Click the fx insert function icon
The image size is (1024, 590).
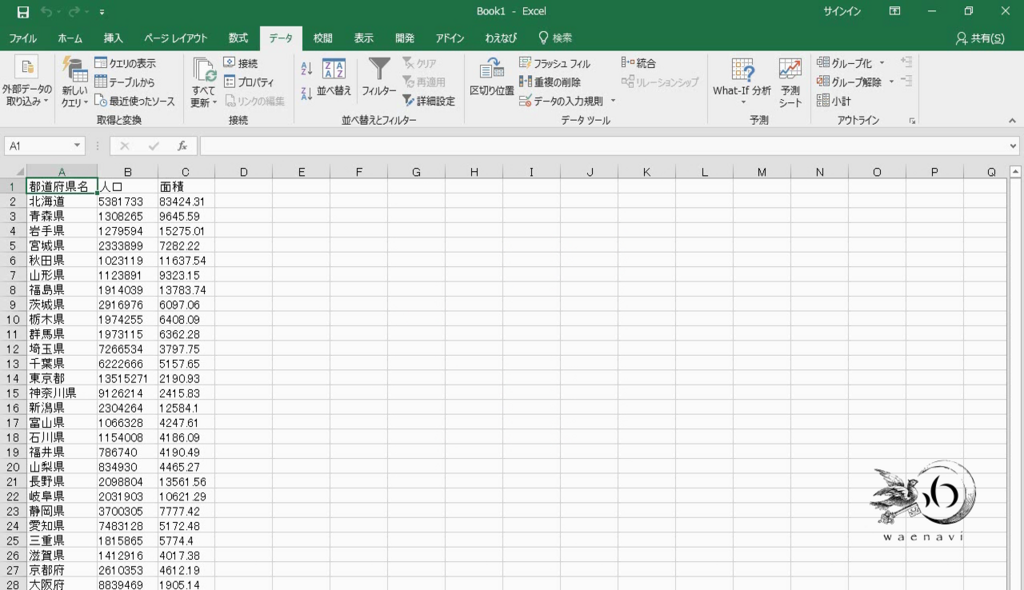click(182, 146)
